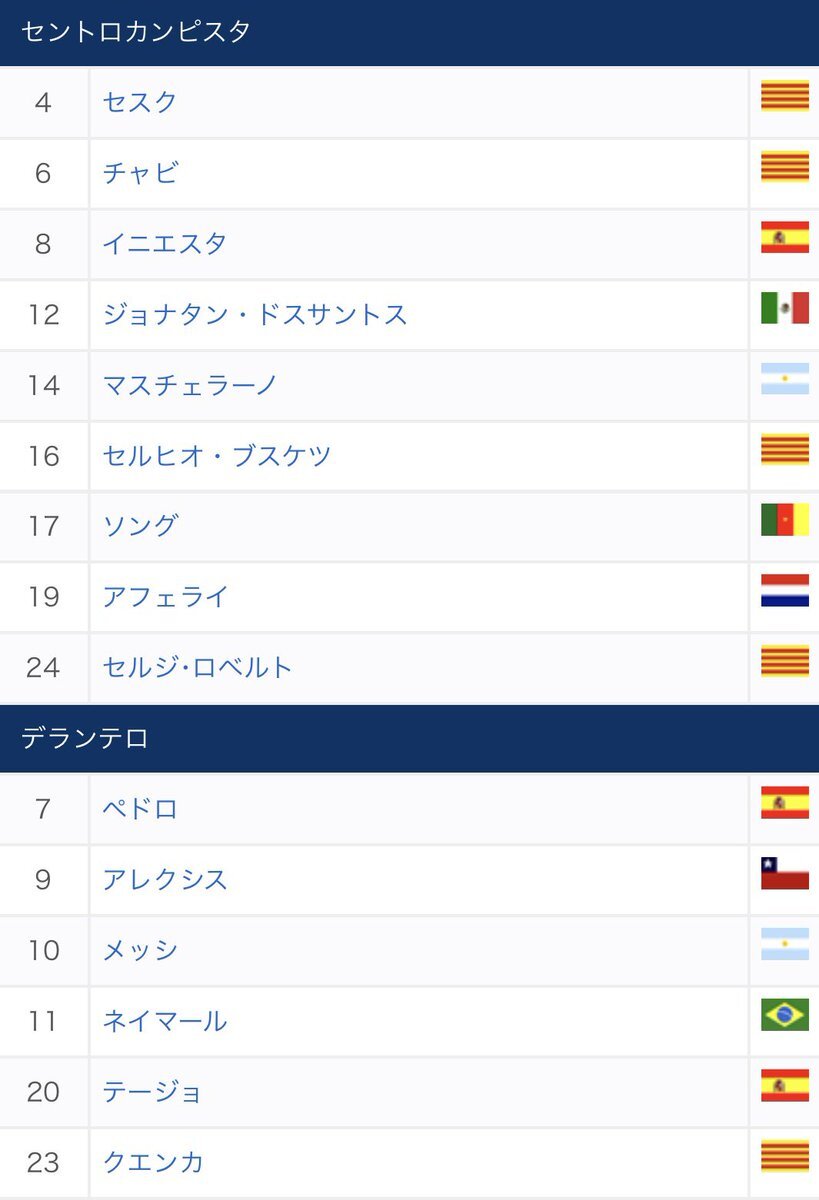Click Catalan flag icon beside セスク
Screen dimensions: 819x1200
tap(785, 96)
